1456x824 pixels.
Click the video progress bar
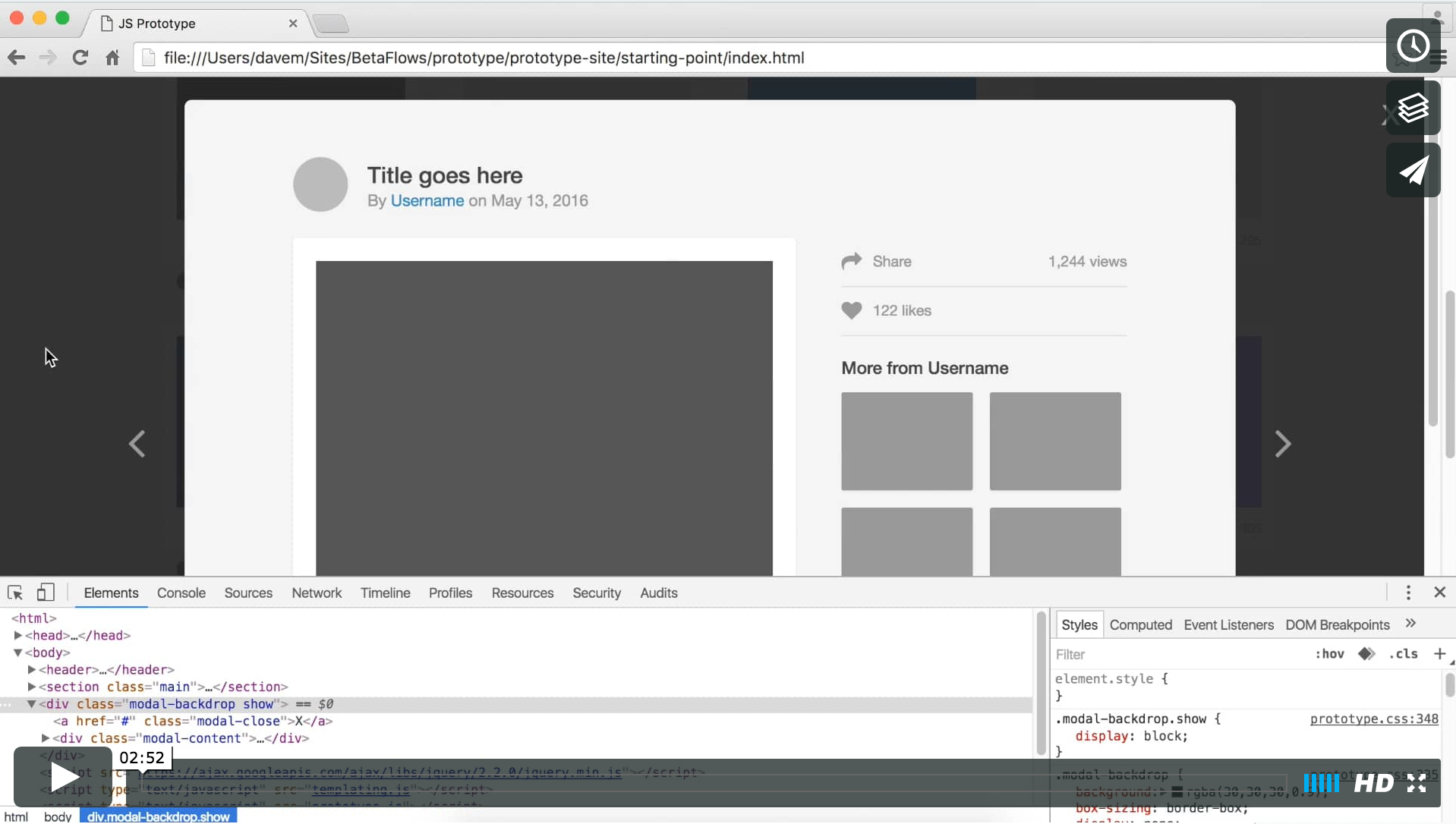[x=714, y=783]
